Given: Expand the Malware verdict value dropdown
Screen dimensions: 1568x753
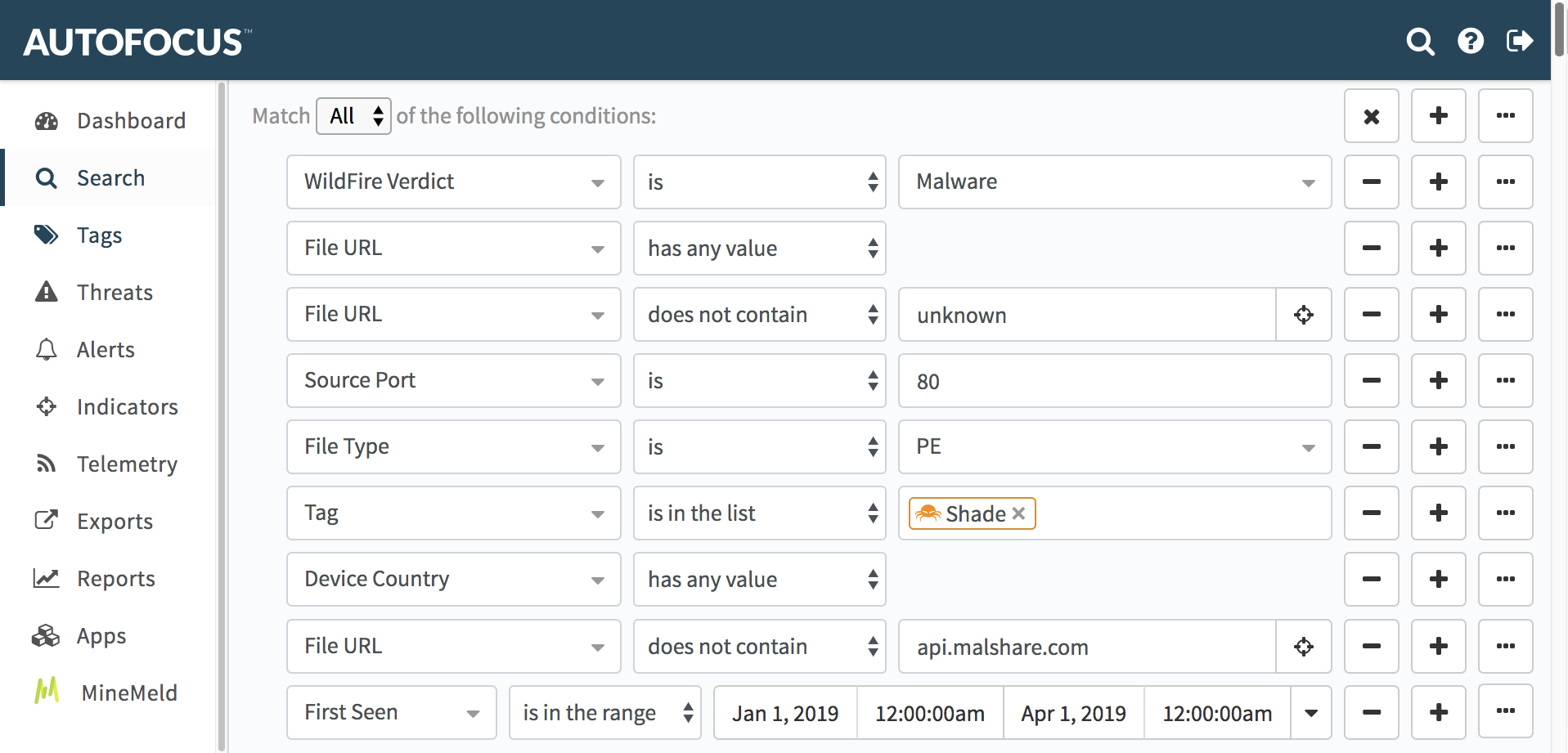Looking at the screenshot, I should (x=1307, y=182).
